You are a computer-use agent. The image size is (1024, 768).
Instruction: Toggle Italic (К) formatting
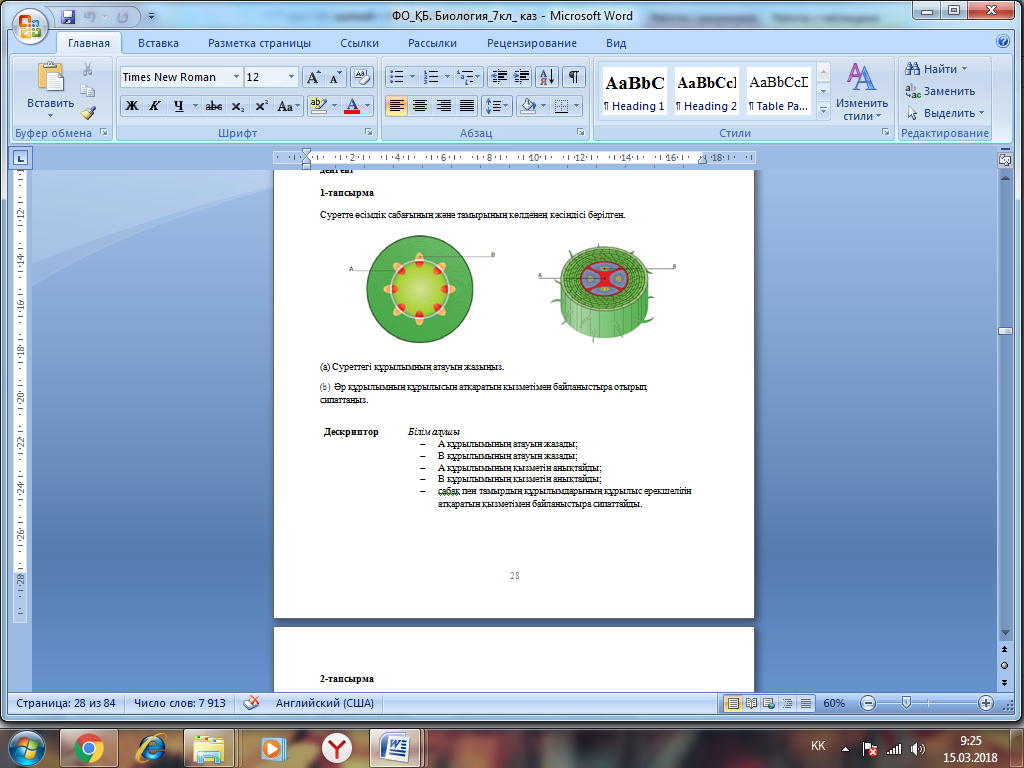point(155,106)
